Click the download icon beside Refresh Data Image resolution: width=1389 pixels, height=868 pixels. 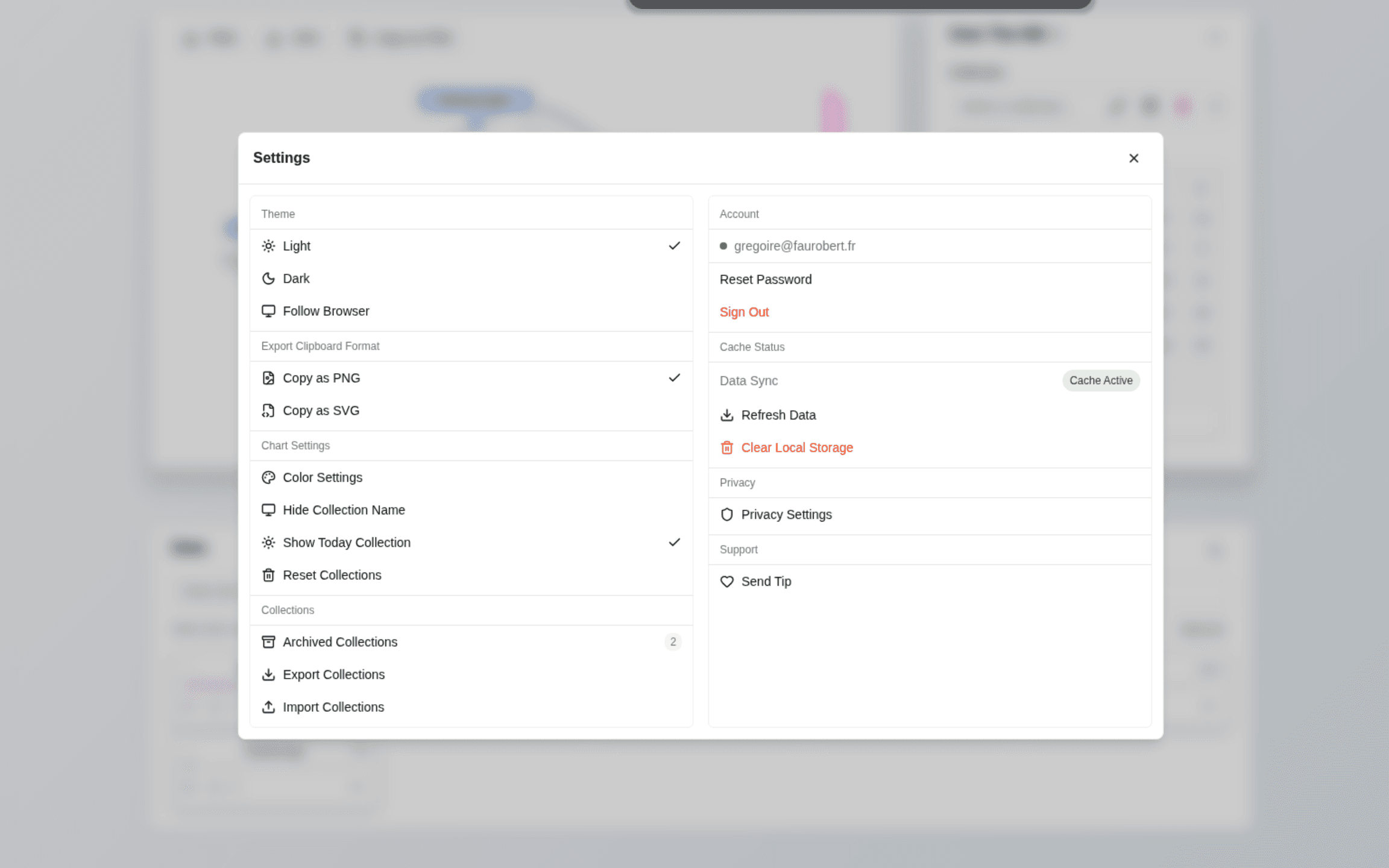(x=727, y=415)
